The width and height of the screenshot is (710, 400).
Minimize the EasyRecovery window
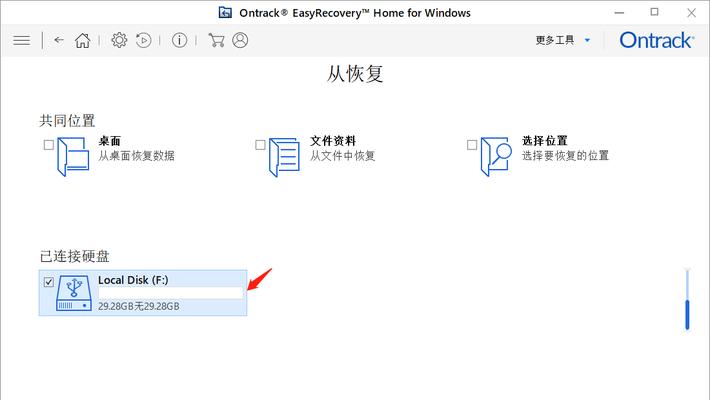coord(619,13)
